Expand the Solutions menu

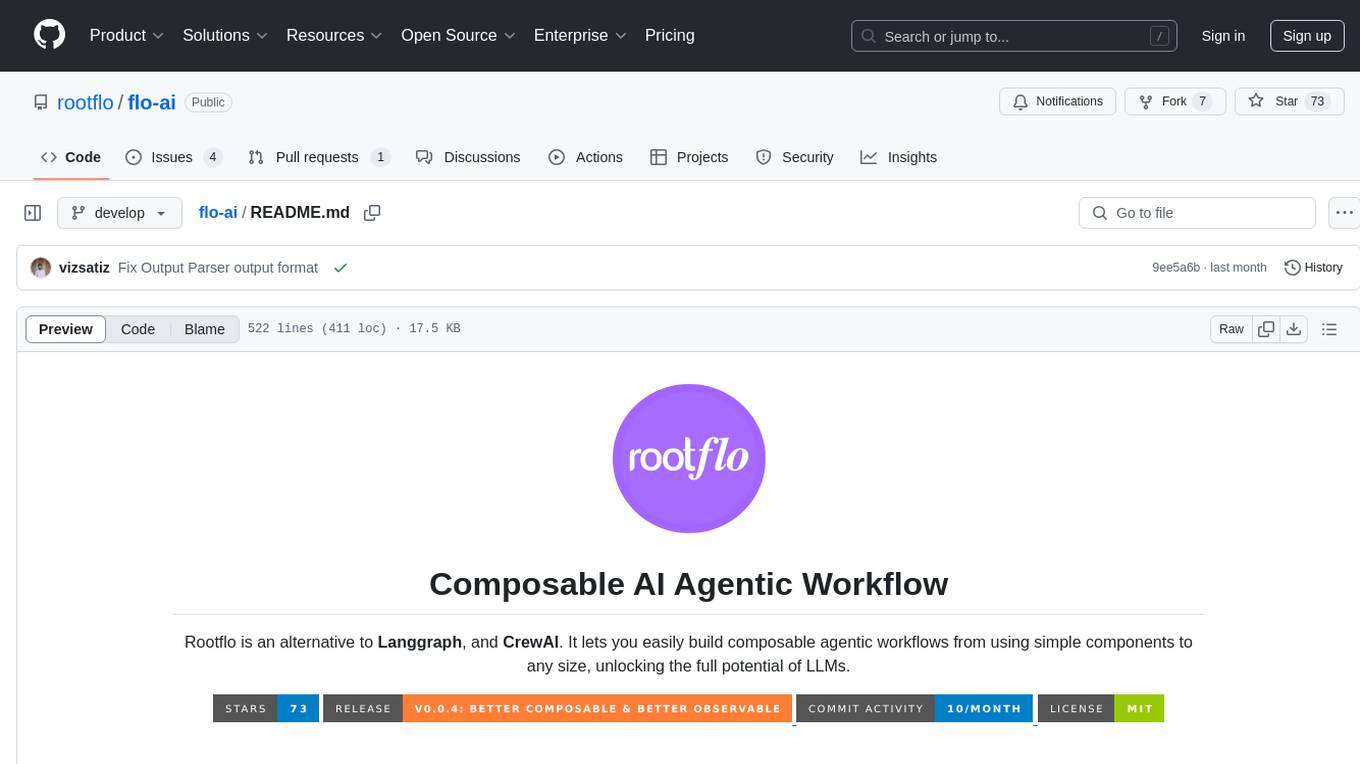(225, 35)
